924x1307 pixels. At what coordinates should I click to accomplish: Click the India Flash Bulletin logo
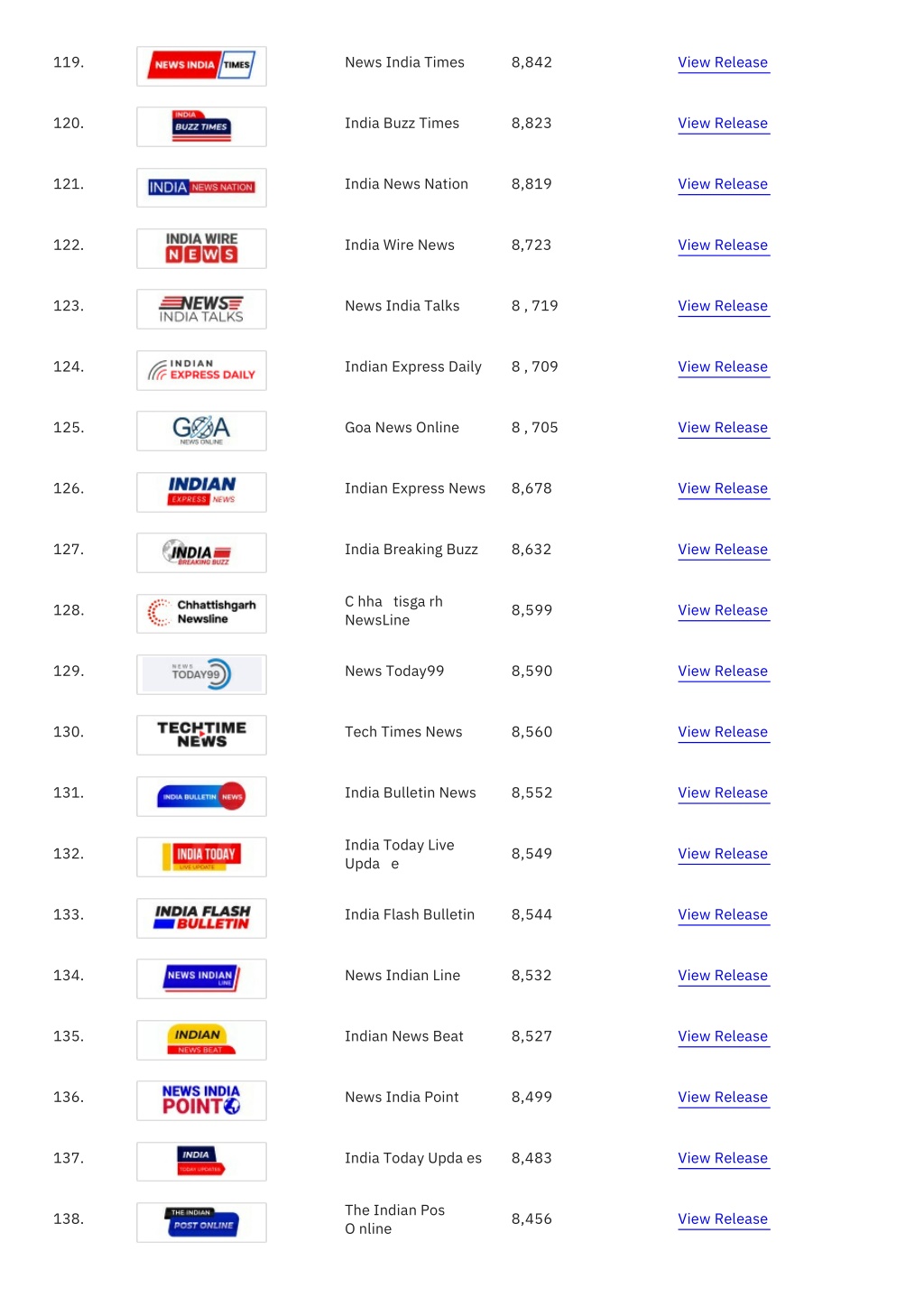coord(201,918)
